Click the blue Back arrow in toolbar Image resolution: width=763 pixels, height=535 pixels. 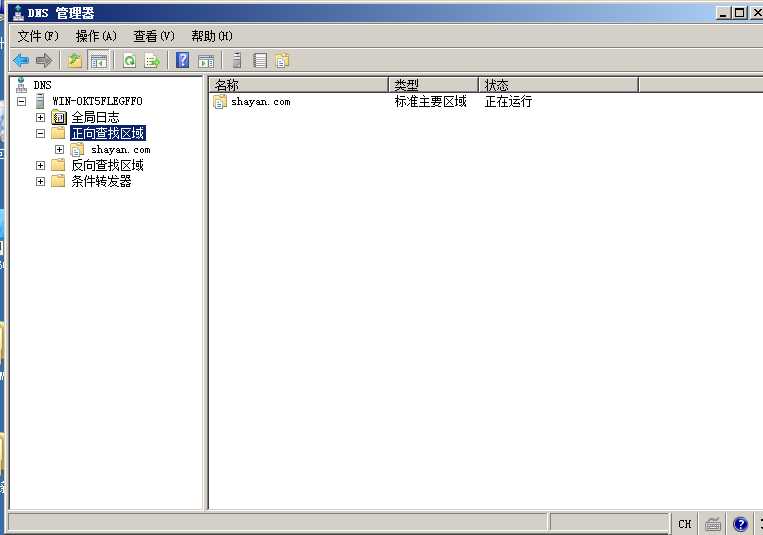pyautogui.click(x=21, y=61)
